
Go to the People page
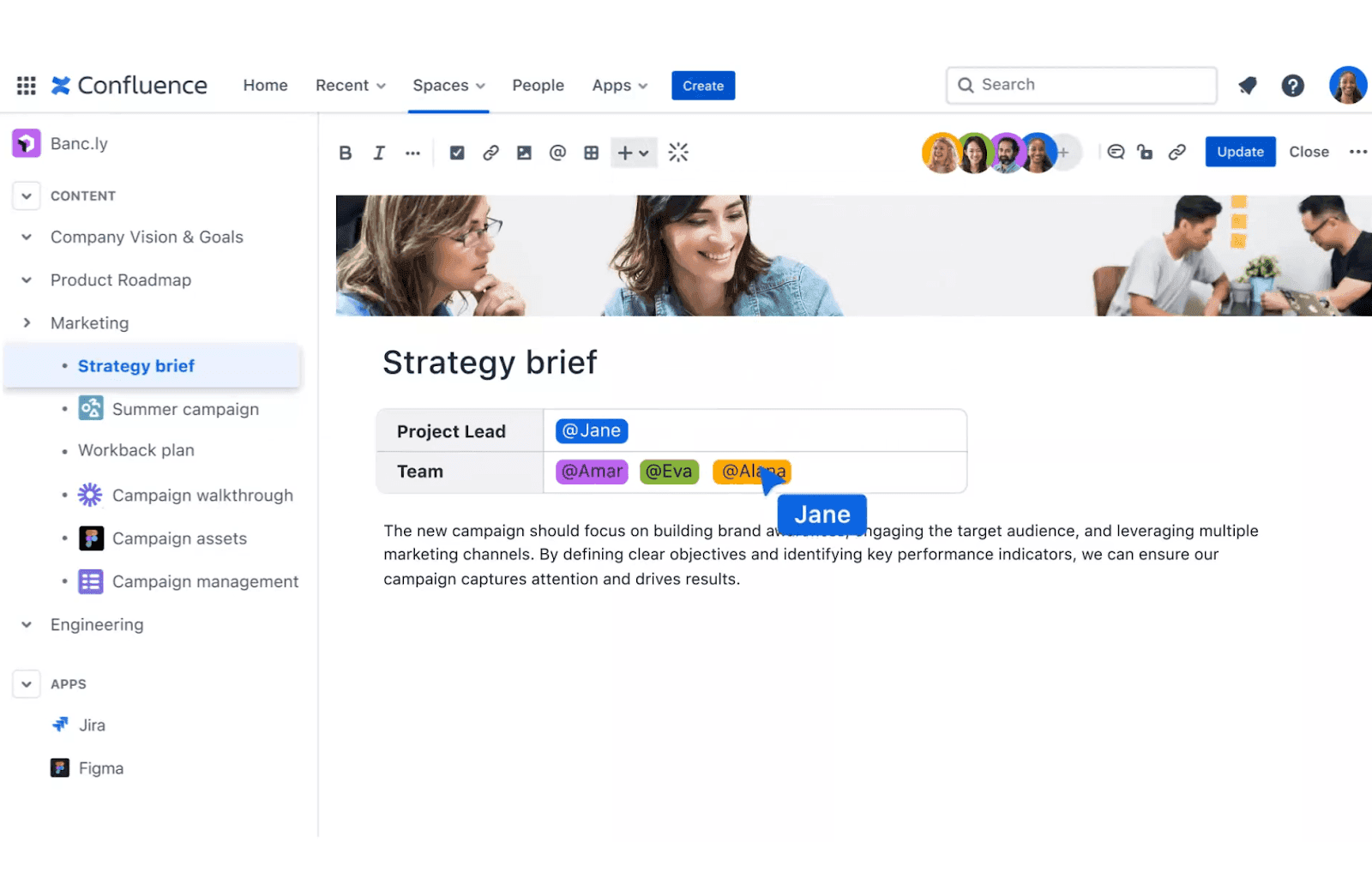(x=538, y=85)
